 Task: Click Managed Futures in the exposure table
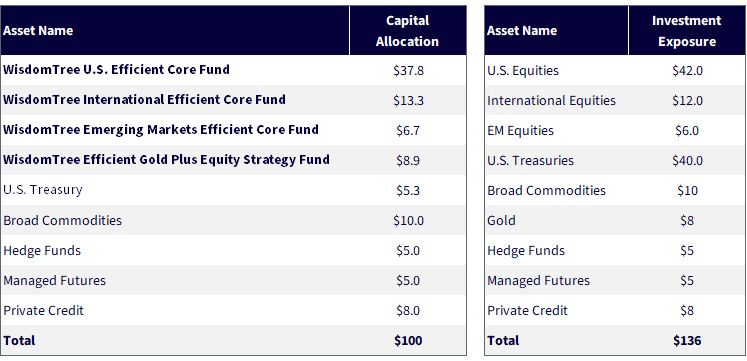(538, 281)
